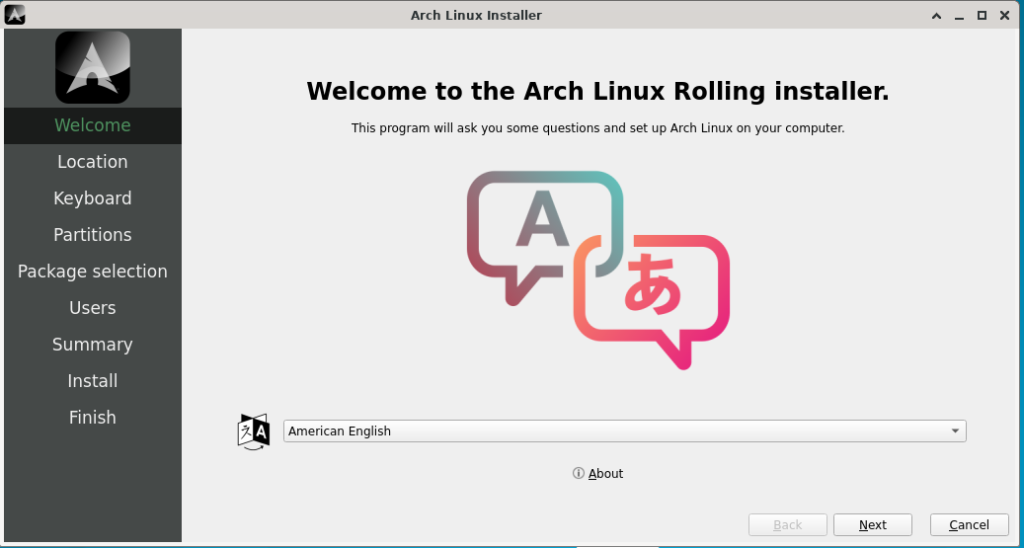The height and width of the screenshot is (548, 1024).
Task: Close the installer window
Action: (1004, 16)
